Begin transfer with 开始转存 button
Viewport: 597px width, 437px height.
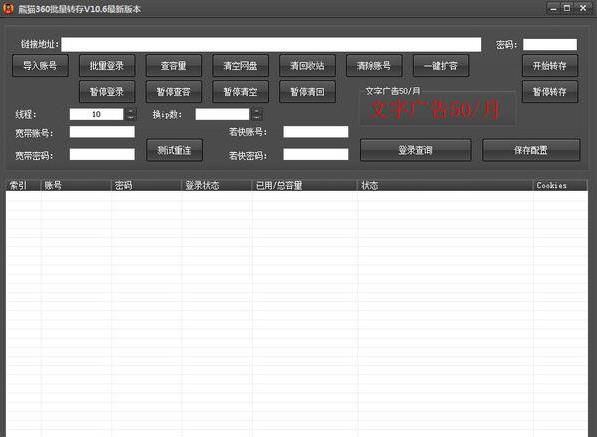tap(550, 66)
